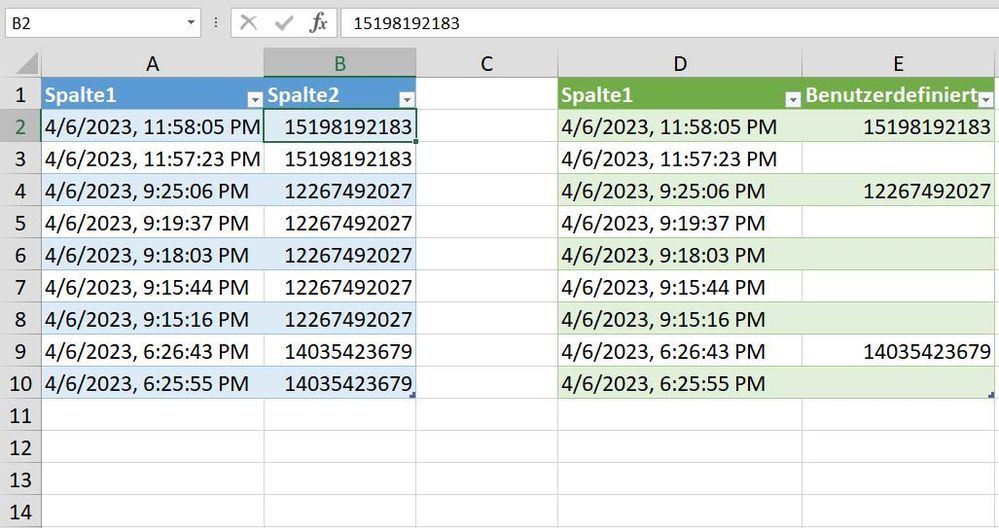Click cell A9 with 6:26:43 PM
The width and height of the screenshot is (999, 528).
coord(152,351)
